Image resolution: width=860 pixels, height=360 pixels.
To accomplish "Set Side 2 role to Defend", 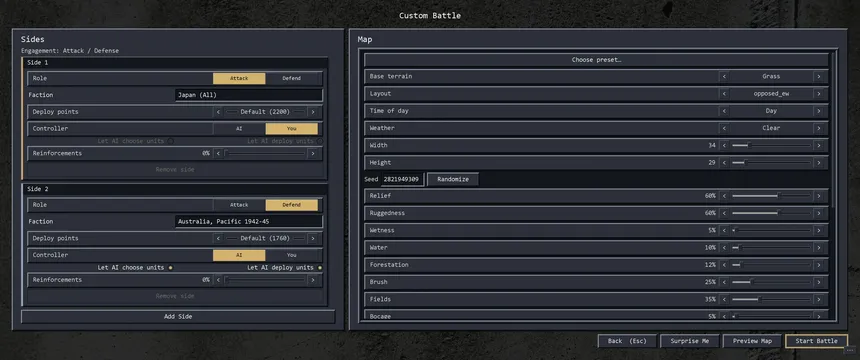I will (292, 205).
